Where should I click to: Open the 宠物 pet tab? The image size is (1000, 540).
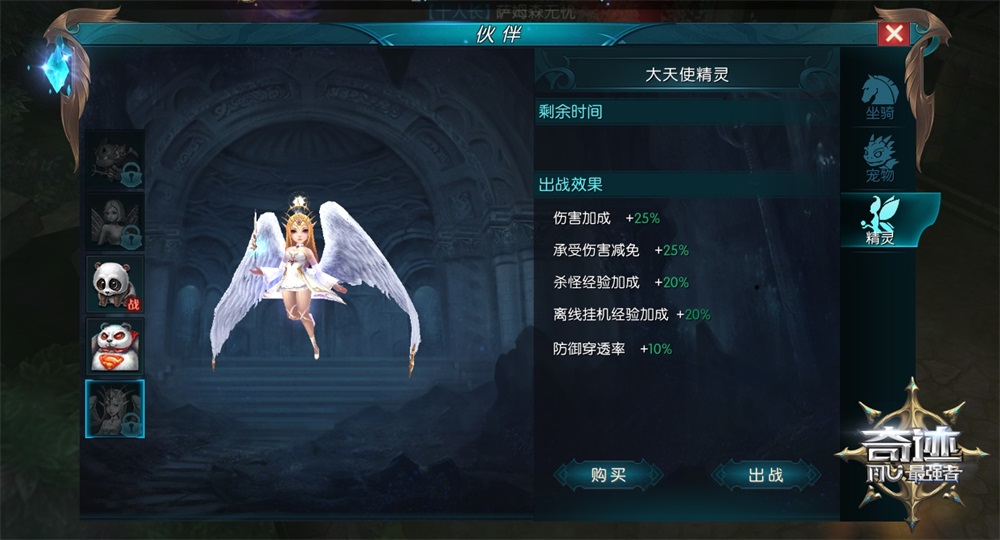[879, 159]
